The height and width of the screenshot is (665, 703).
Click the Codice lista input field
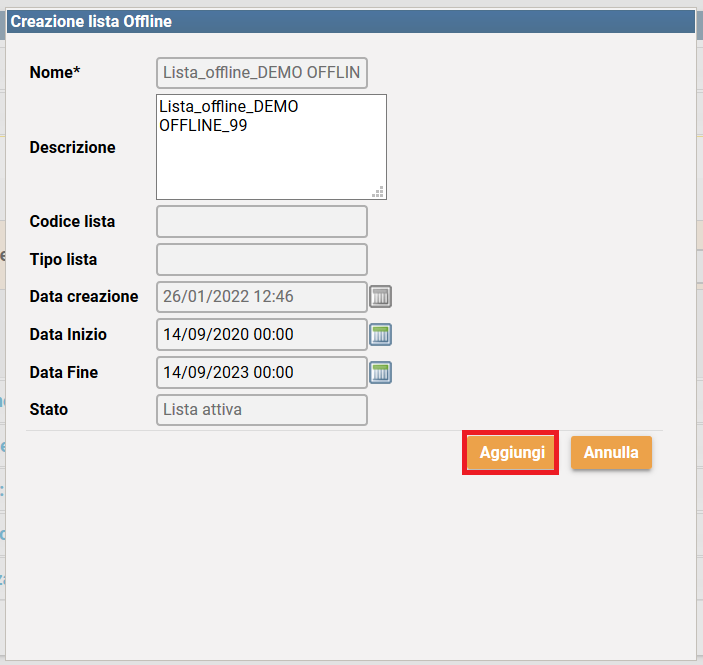tap(262, 222)
